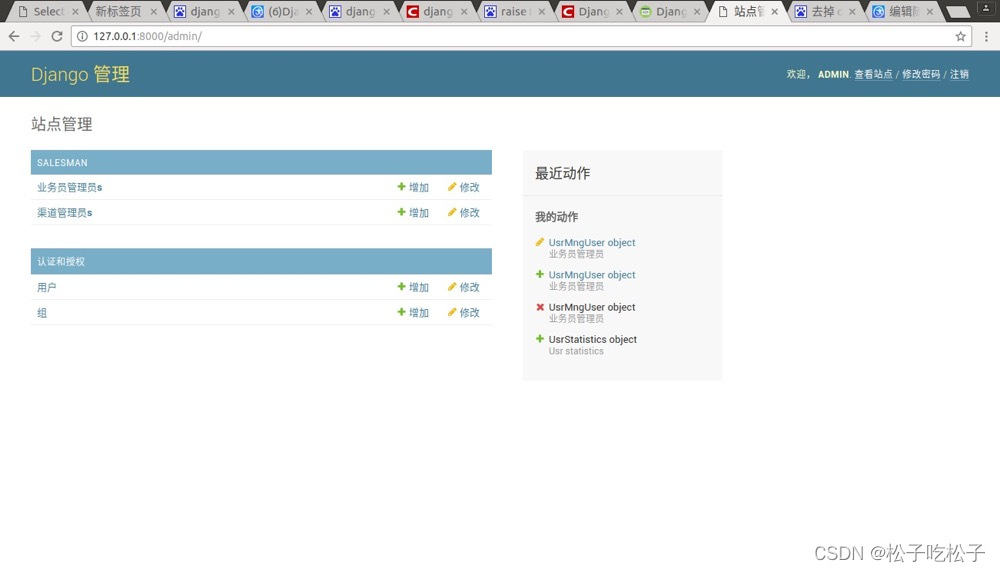Click 注销 to log out
1000x572 pixels.
pyautogui.click(x=959, y=74)
